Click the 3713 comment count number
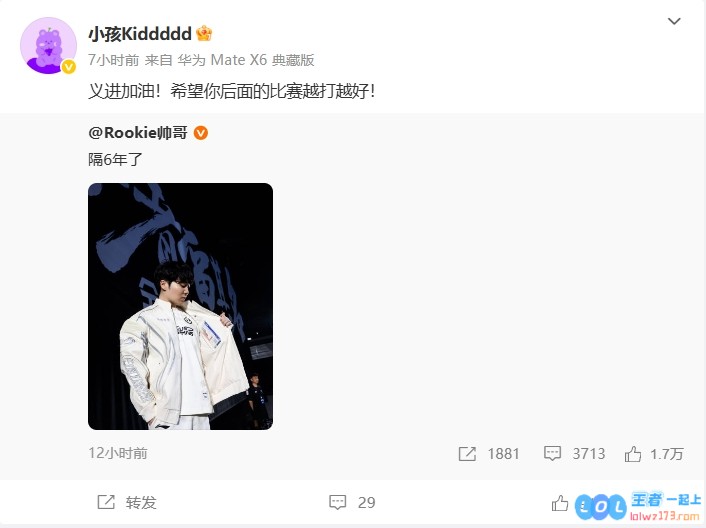 pyautogui.click(x=589, y=454)
